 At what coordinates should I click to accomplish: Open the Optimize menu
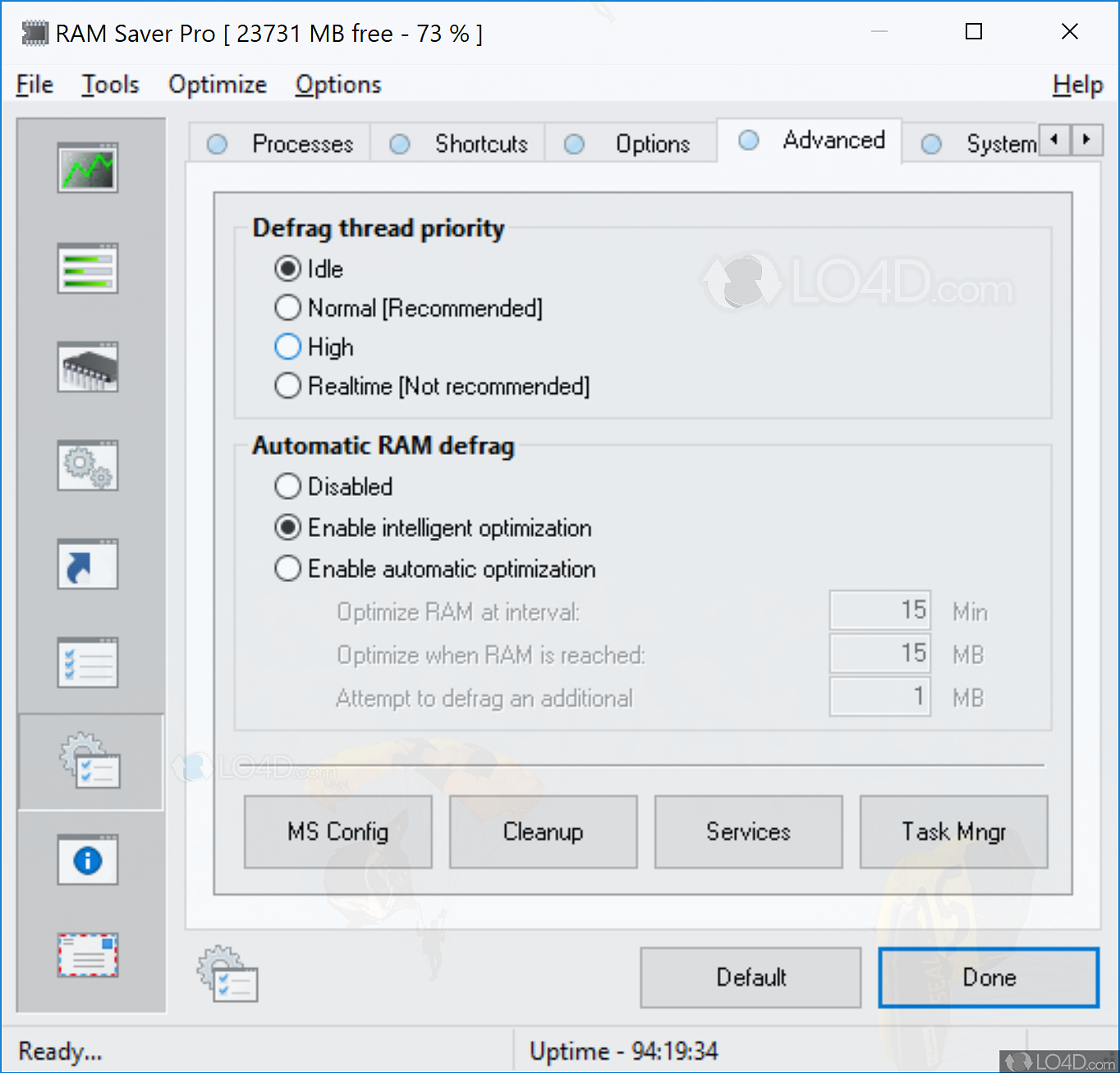pos(217,84)
